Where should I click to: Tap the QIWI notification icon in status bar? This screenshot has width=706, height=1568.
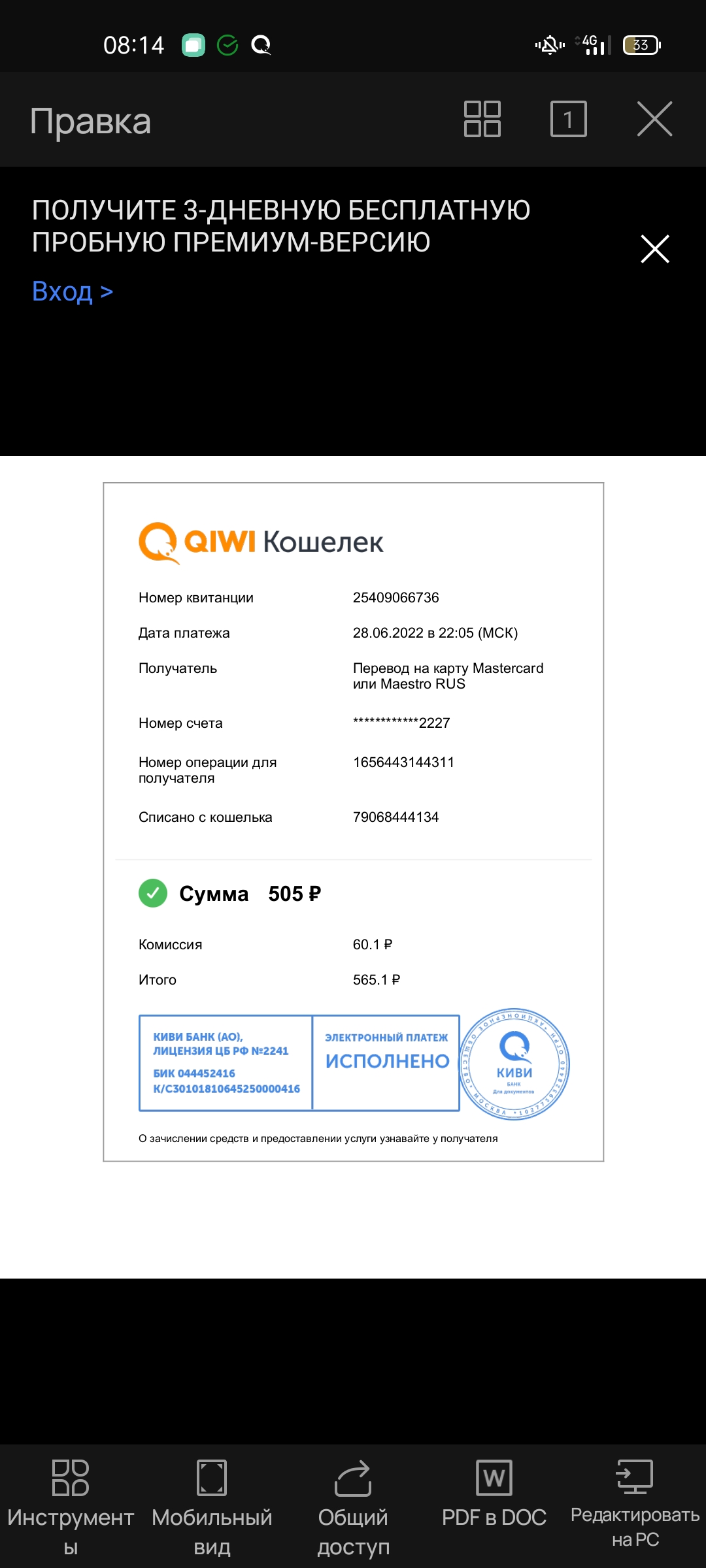[261, 45]
